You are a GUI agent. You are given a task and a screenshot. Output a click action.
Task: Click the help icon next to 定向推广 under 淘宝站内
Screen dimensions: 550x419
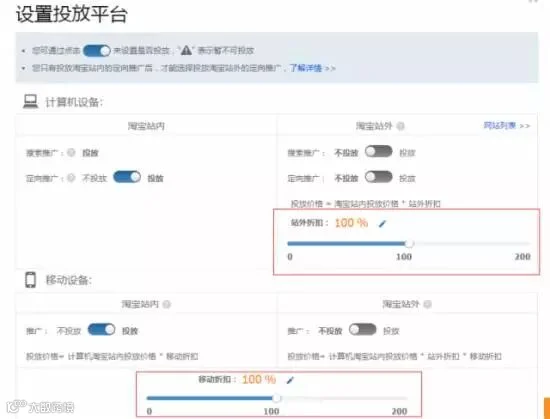[71, 178]
